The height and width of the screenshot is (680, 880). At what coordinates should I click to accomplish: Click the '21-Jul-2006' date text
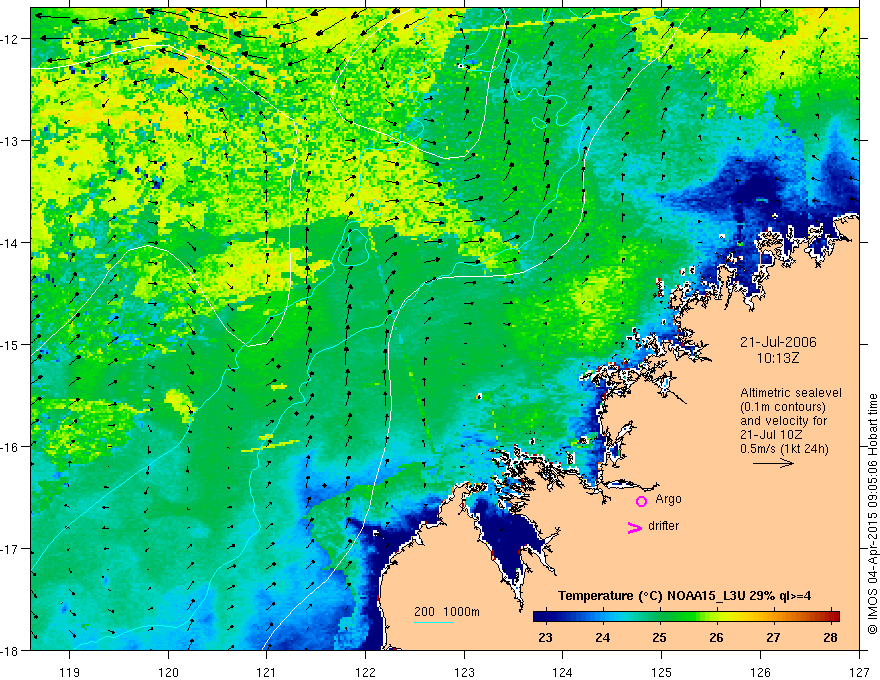pos(778,342)
